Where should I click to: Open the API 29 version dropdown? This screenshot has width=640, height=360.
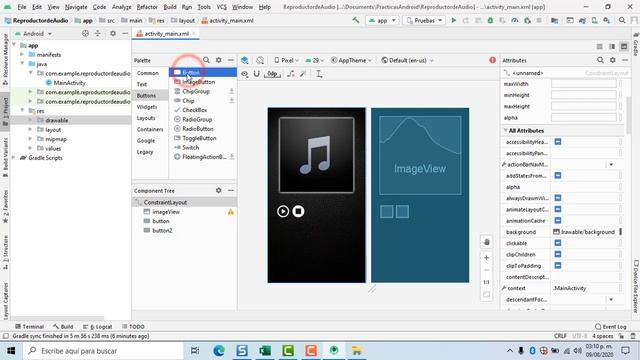315,60
